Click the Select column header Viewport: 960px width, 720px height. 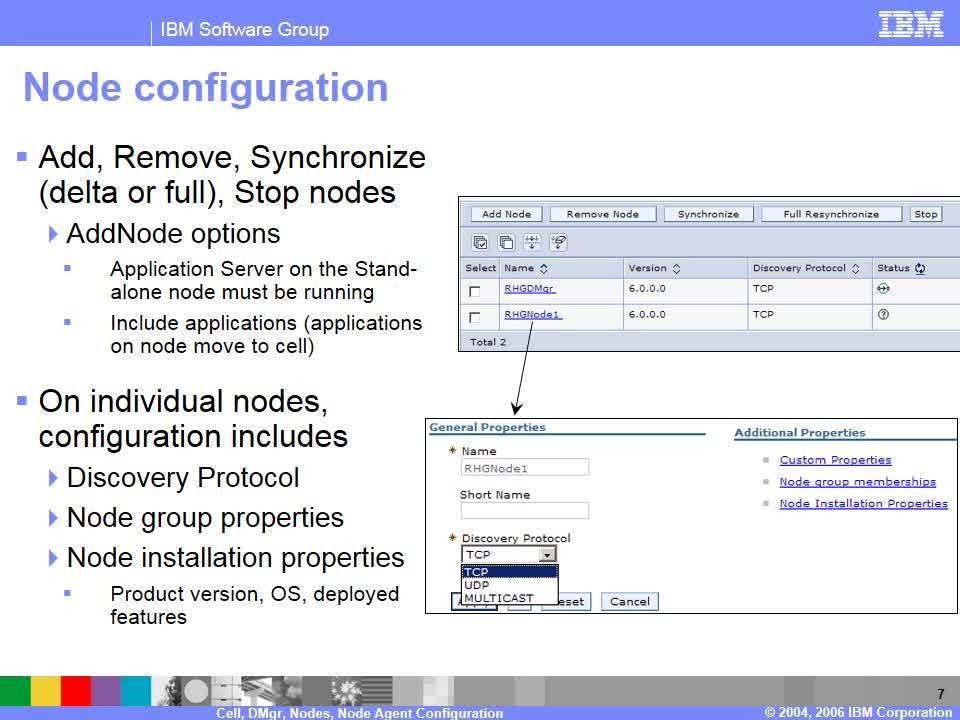480,268
